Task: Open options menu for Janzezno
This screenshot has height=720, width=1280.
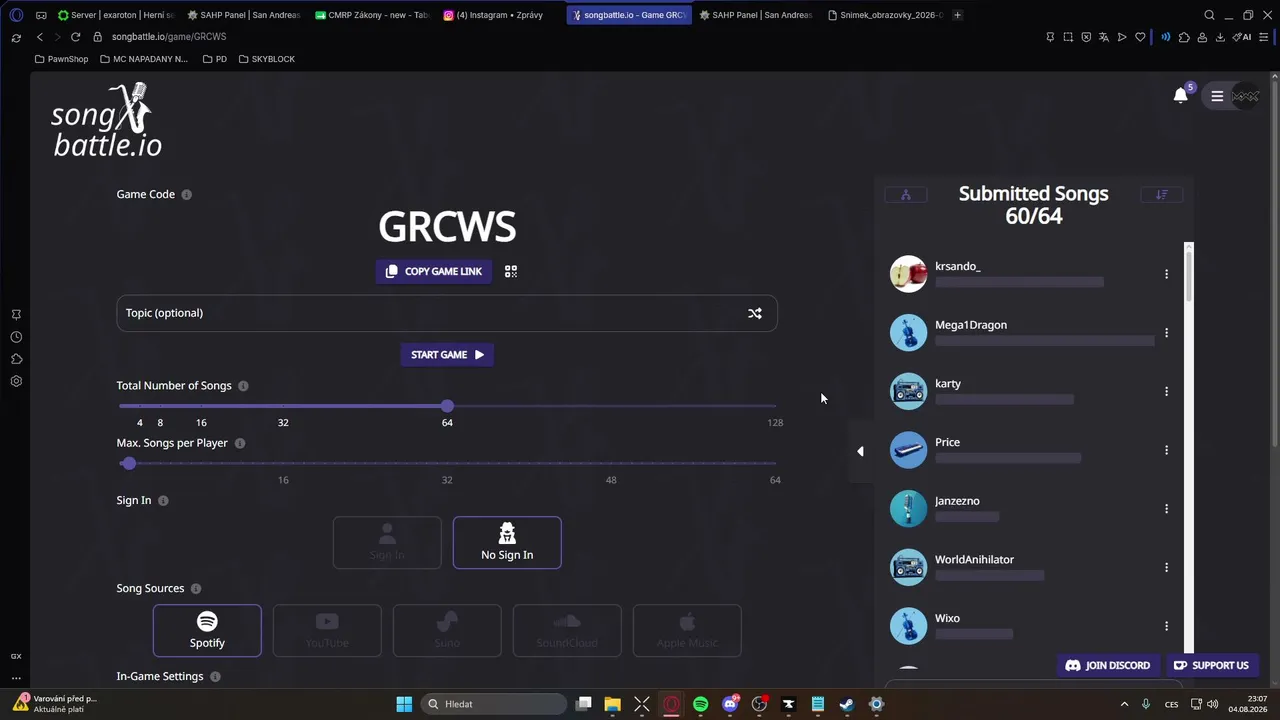Action: [x=1166, y=509]
